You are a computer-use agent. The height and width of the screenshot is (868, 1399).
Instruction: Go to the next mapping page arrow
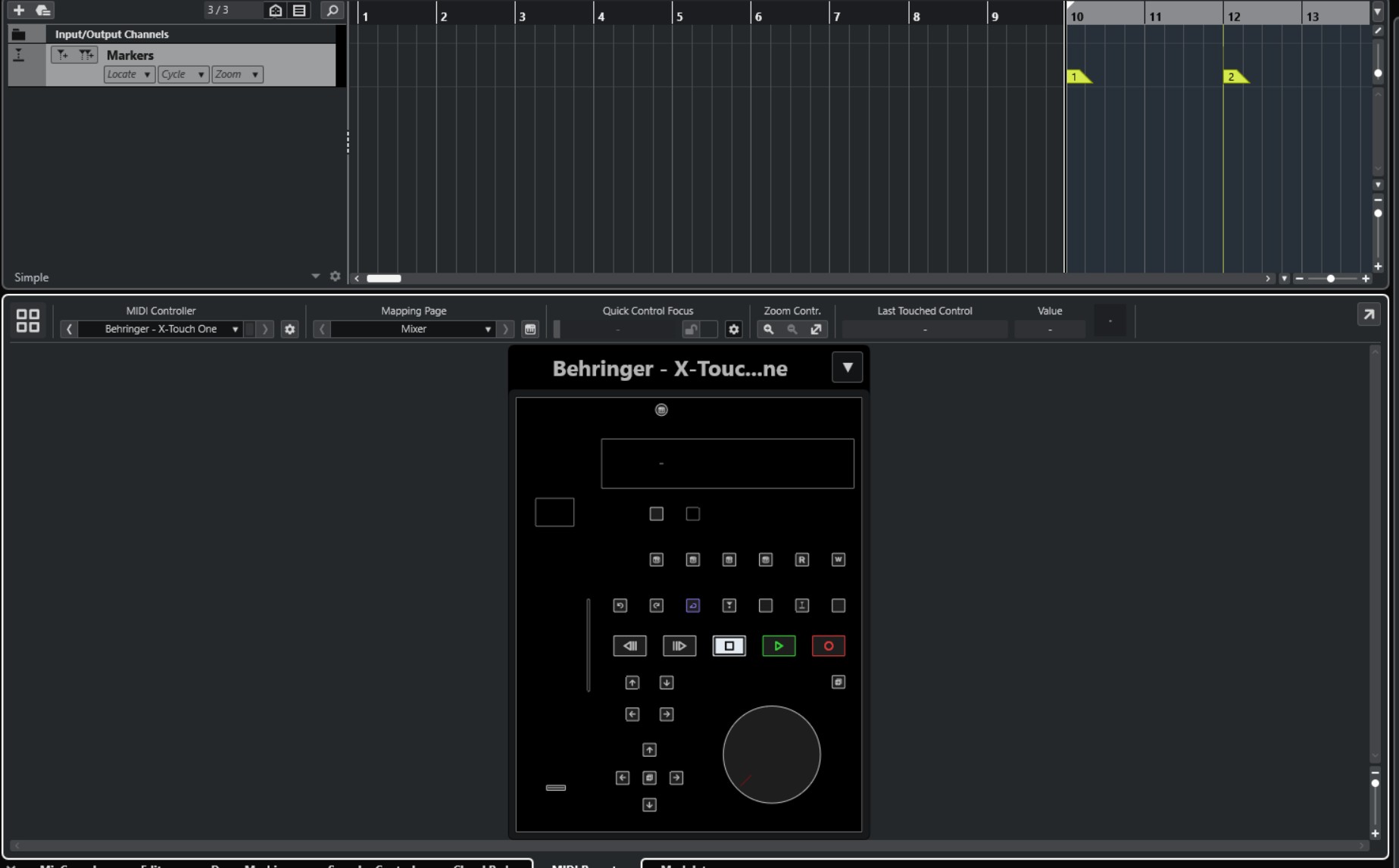[x=505, y=329]
